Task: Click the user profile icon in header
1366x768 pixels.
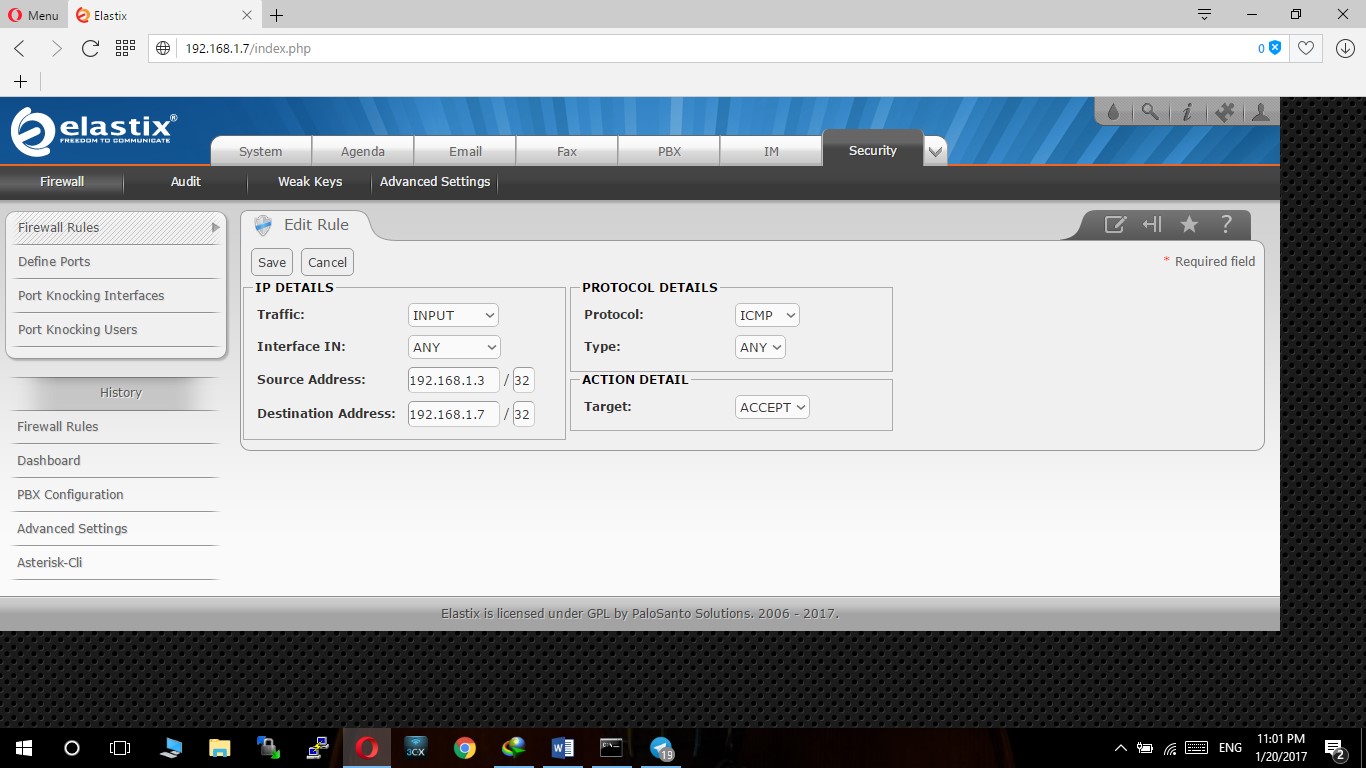Action: click(1260, 112)
